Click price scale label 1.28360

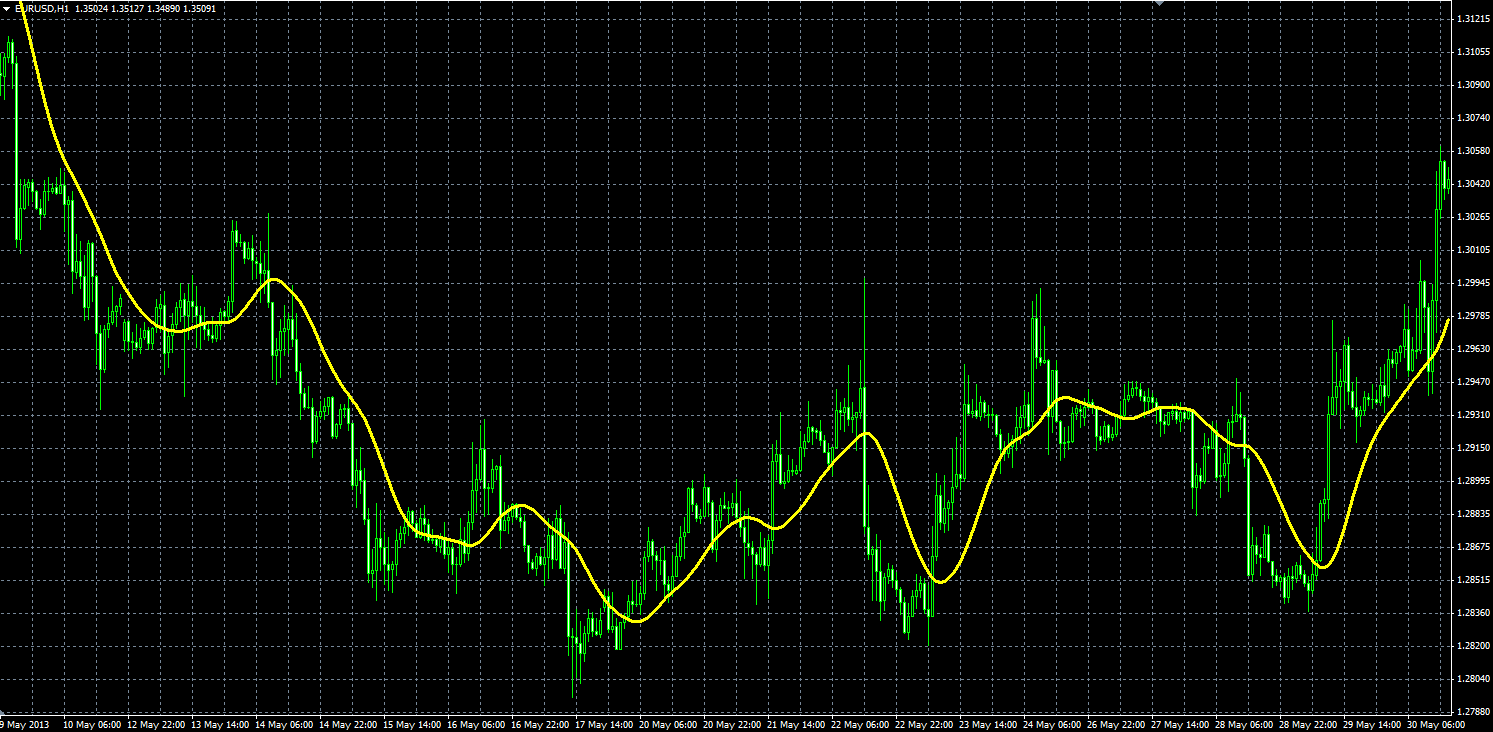tap(1473, 613)
